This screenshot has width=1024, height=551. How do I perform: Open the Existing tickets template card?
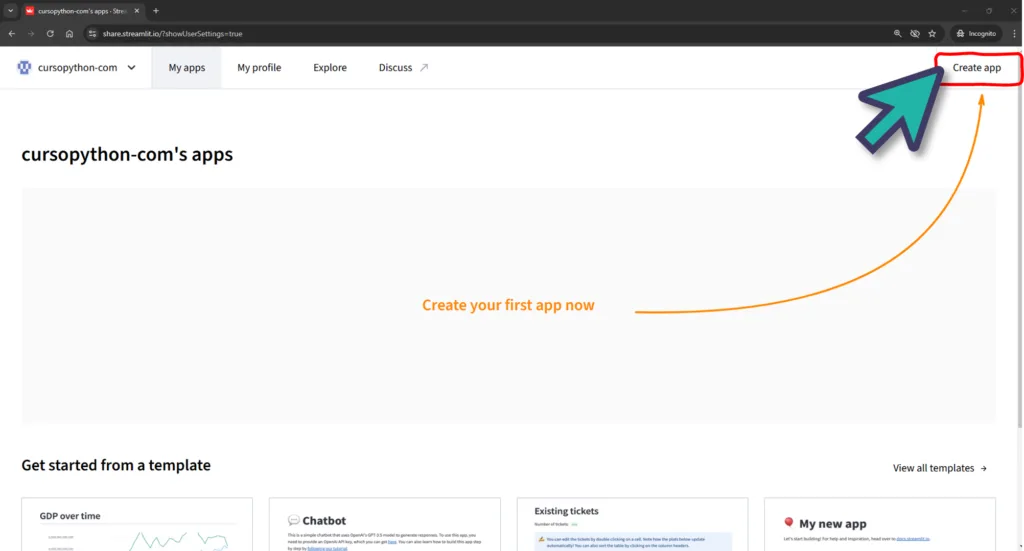point(632,524)
